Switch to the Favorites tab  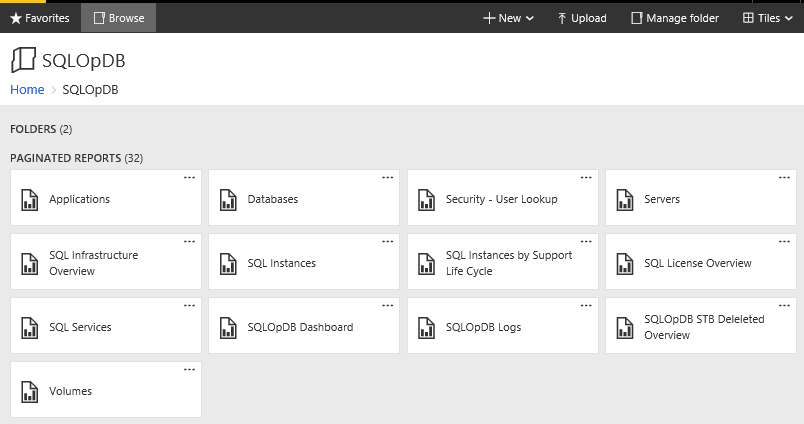click(40, 18)
